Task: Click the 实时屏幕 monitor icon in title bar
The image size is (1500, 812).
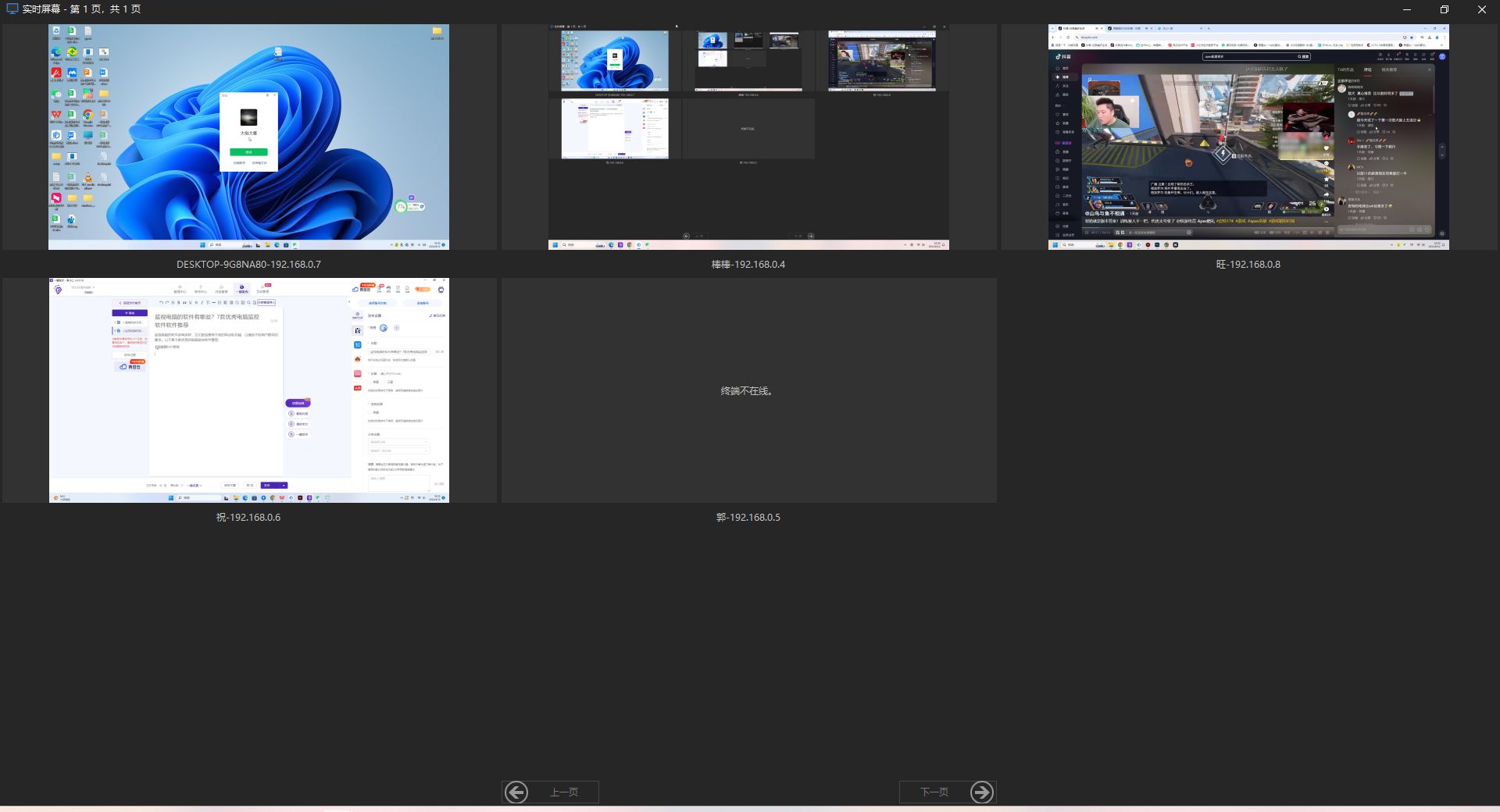Action: coord(12,9)
